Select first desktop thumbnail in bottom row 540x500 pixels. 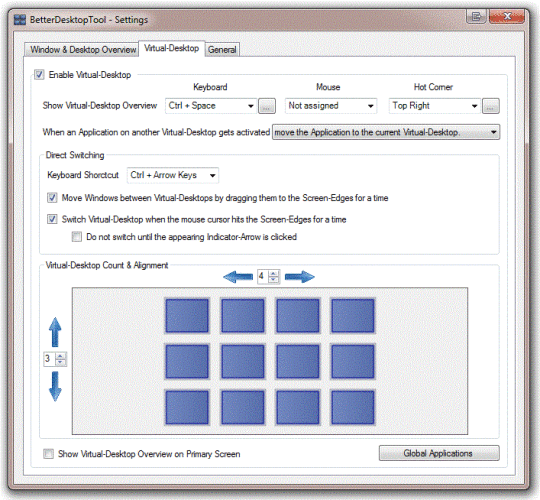click(x=187, y=407)
